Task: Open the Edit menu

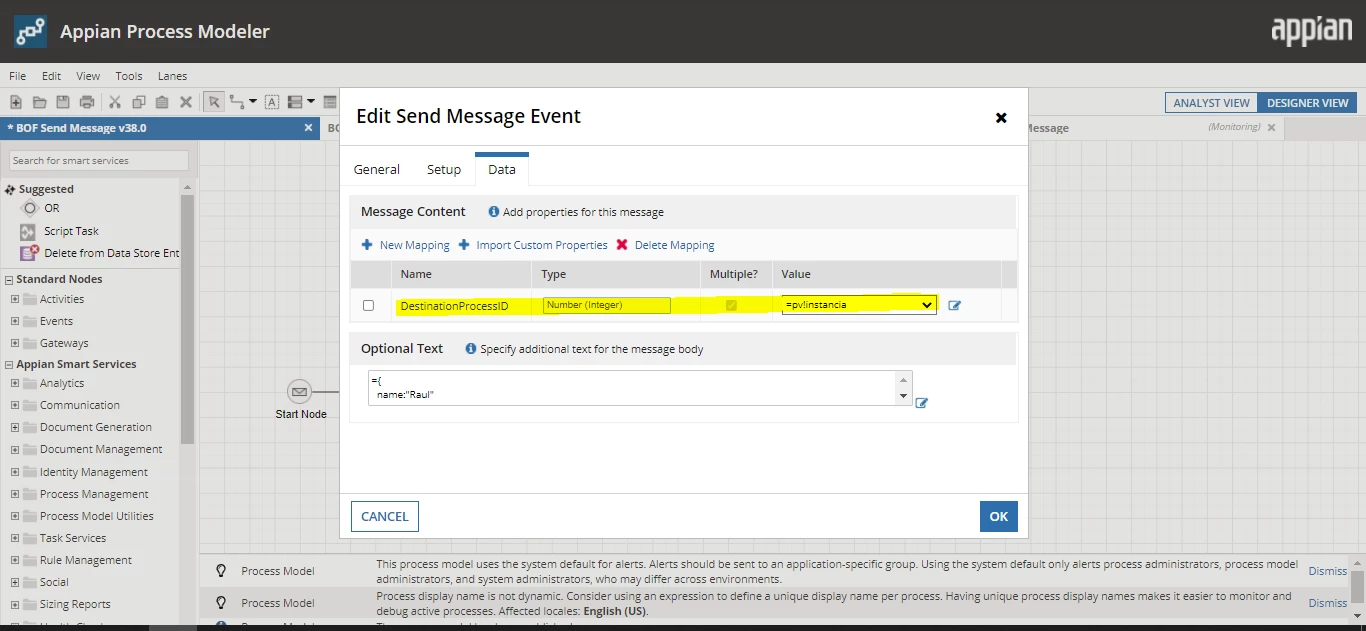Action: (x=51, y=76)
